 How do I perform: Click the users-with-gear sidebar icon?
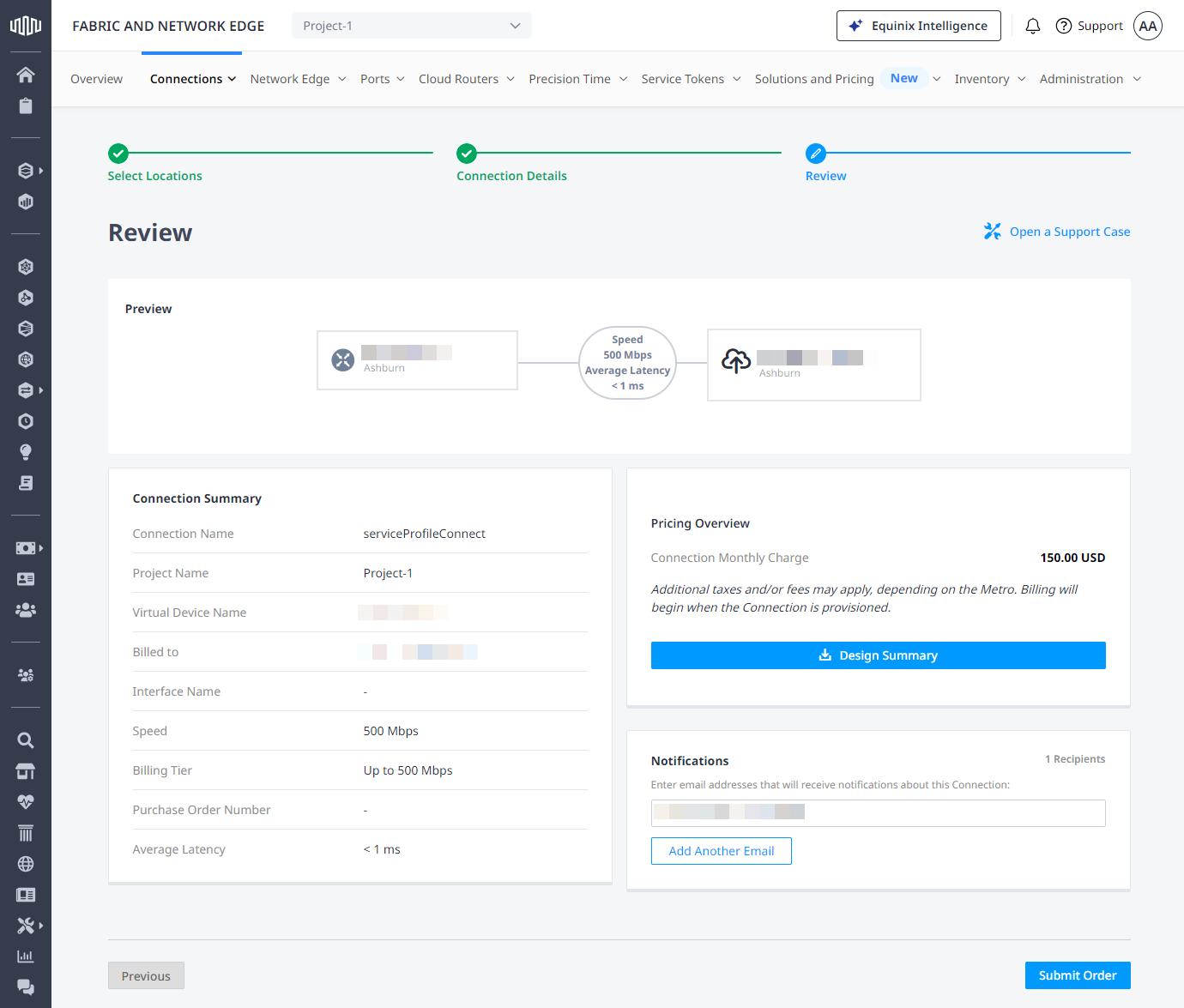coord(26,675)
